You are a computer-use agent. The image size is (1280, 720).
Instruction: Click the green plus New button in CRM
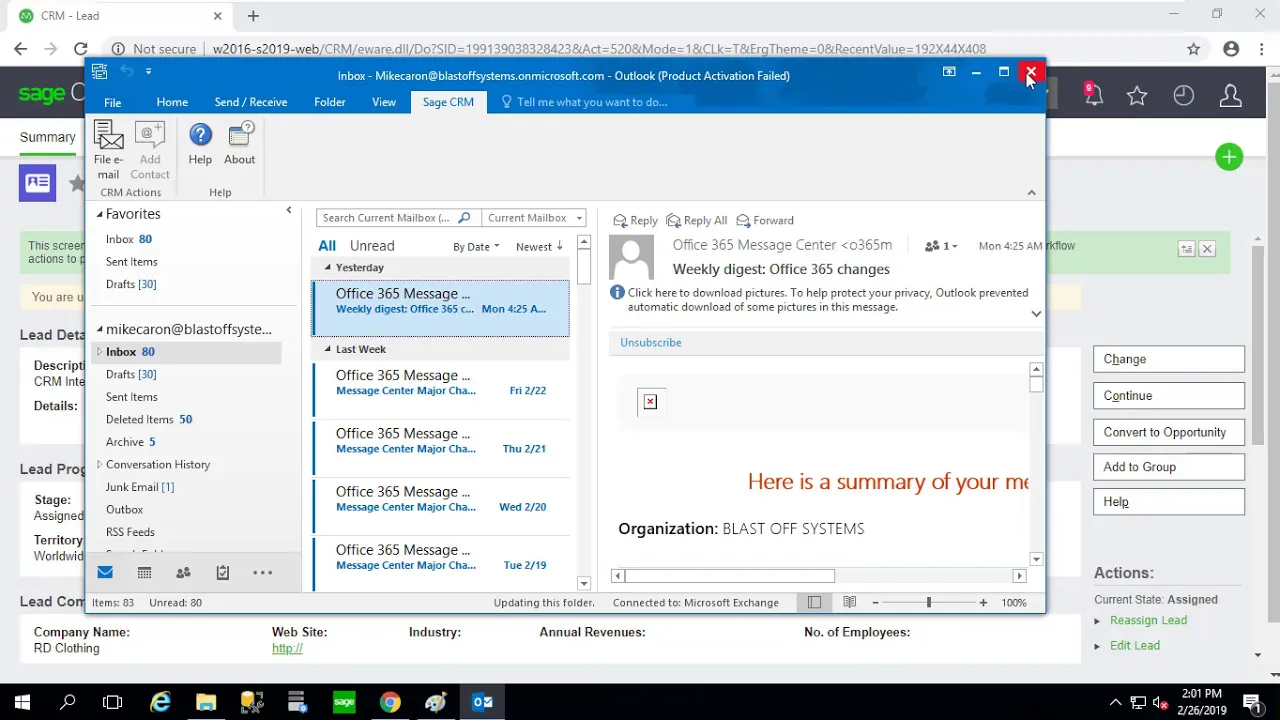(1229, 157)
